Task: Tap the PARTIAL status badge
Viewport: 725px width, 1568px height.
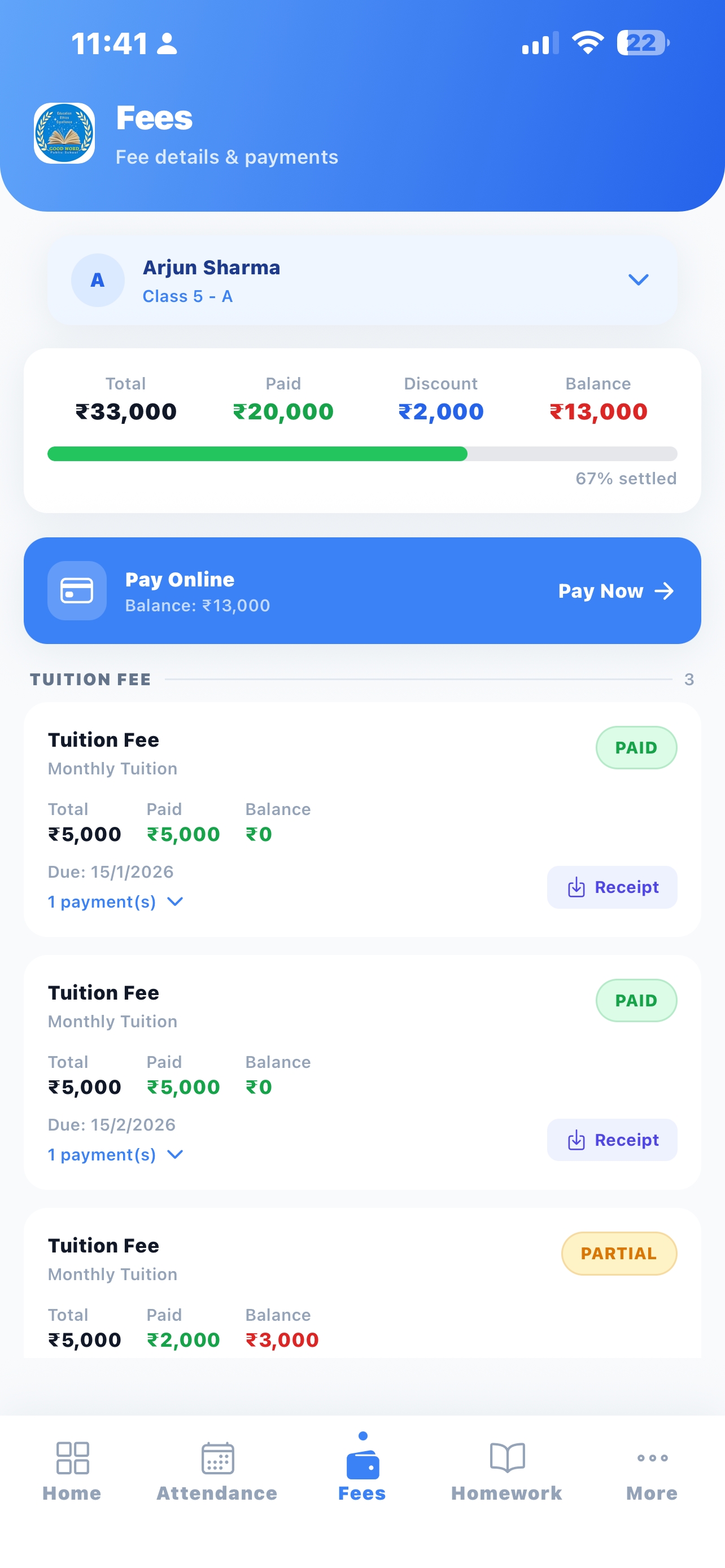Action: click(x=619, y=1253)
